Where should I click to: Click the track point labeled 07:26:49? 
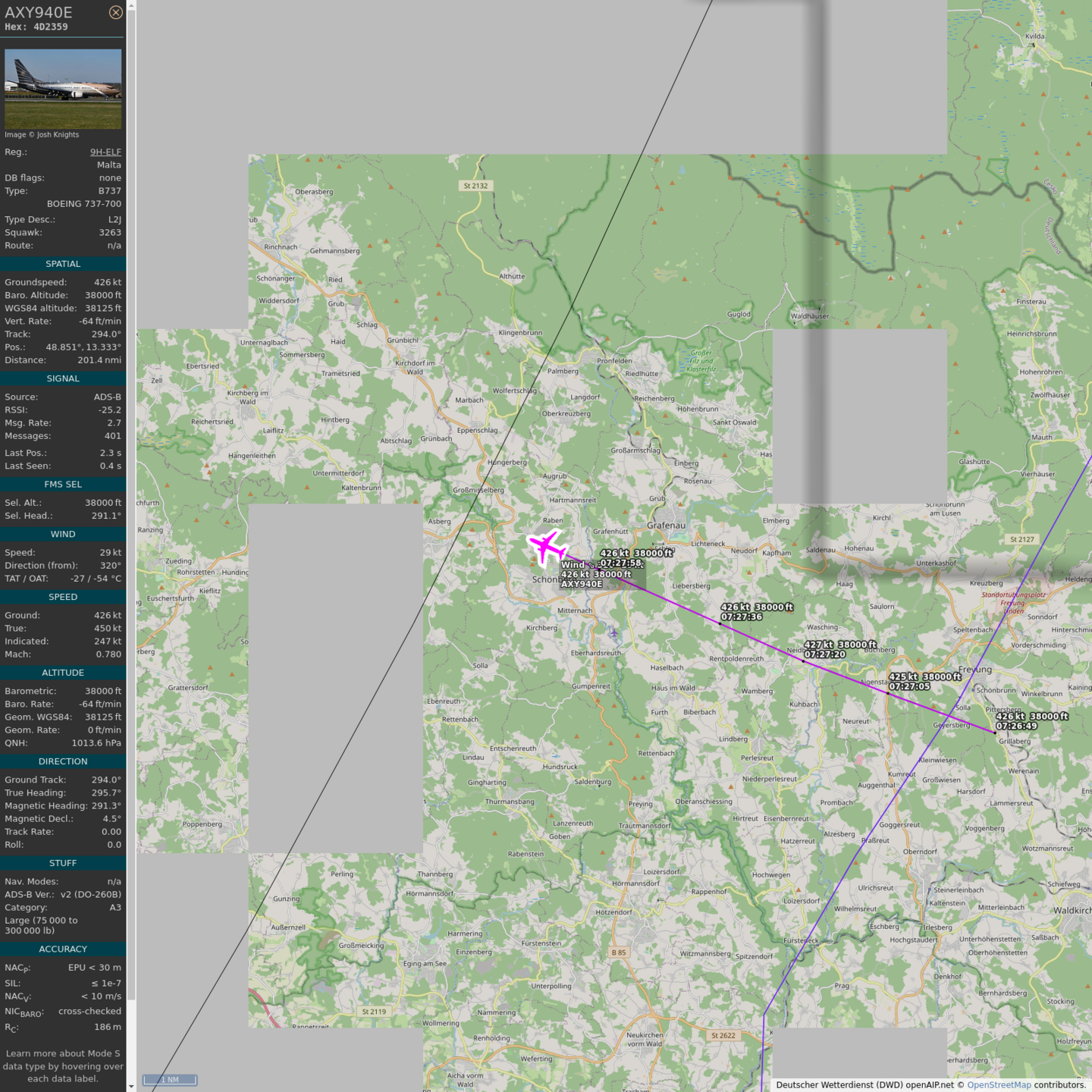click(x=995, y=733)
